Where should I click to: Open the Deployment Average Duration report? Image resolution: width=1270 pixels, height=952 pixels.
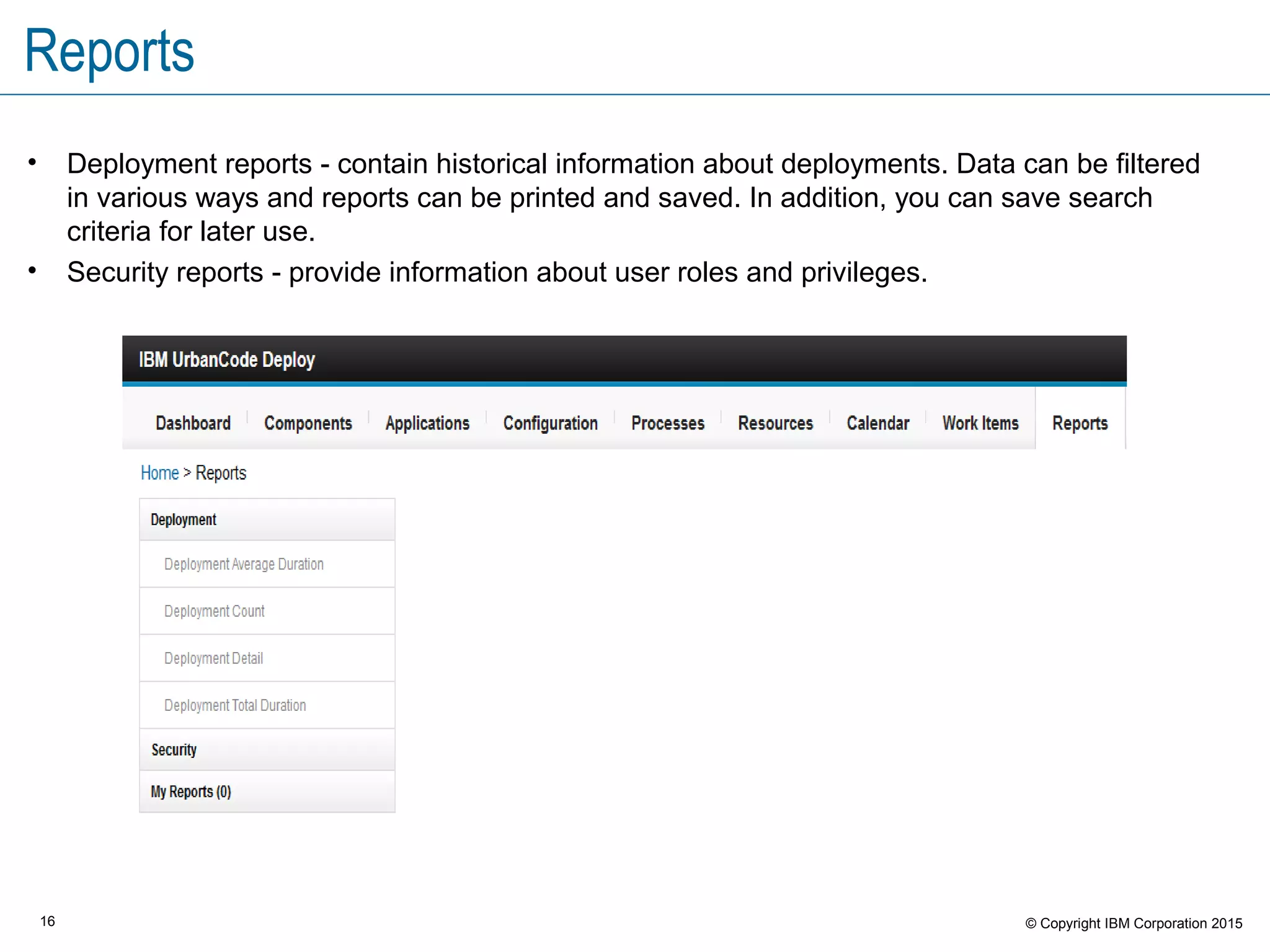click(x=244, y=564)
